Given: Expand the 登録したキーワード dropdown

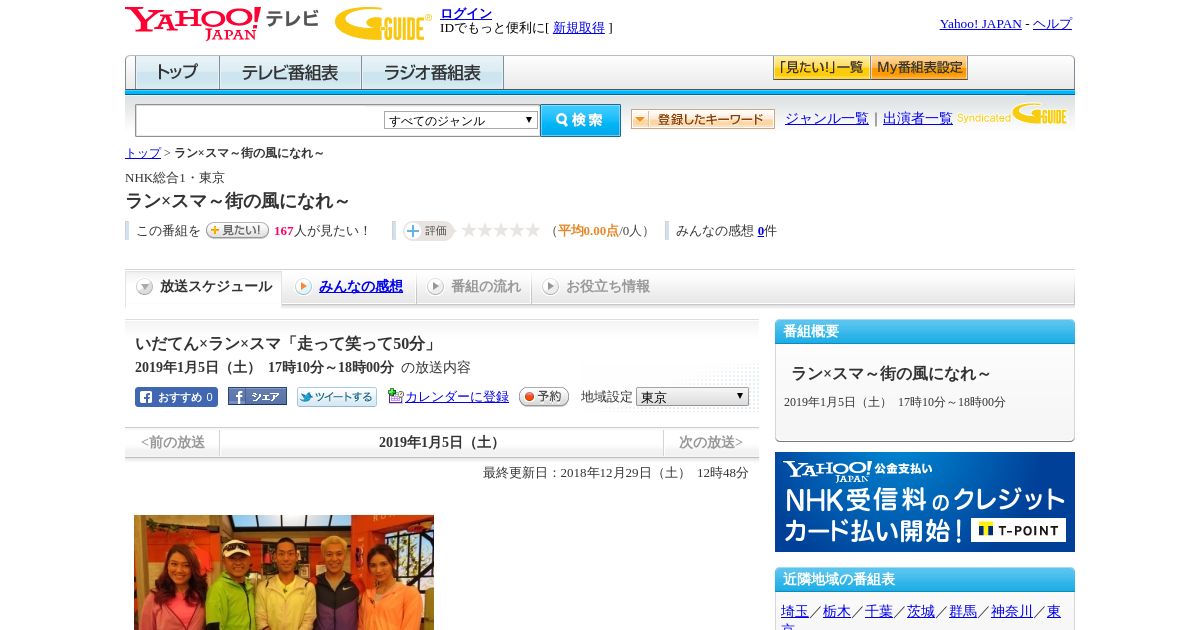Looking at the screenshot, I should click(x=703, y=119).
